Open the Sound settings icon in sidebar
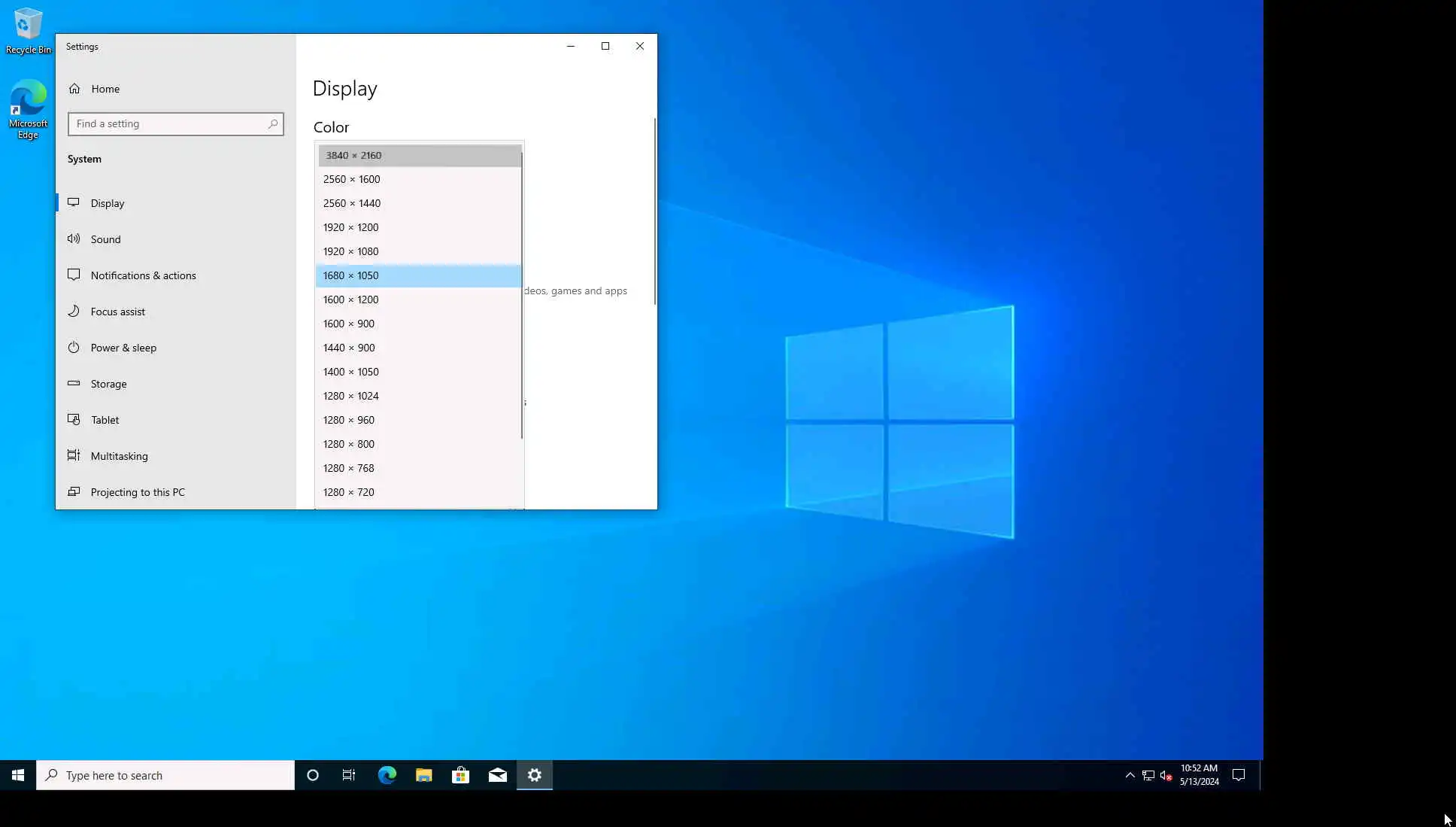This screenshot has height=827, width=1456. [74, 239]
